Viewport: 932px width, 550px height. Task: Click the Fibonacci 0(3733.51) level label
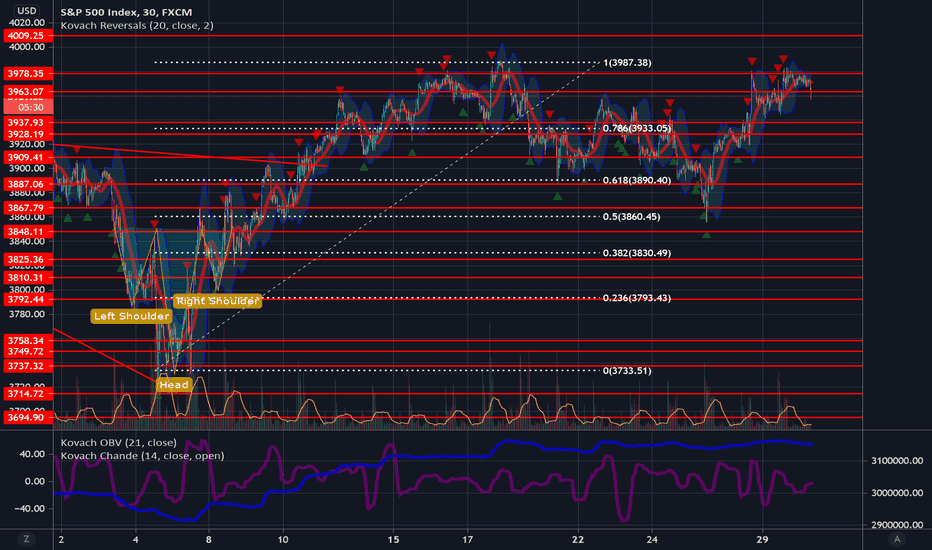[x=627, y=370]
